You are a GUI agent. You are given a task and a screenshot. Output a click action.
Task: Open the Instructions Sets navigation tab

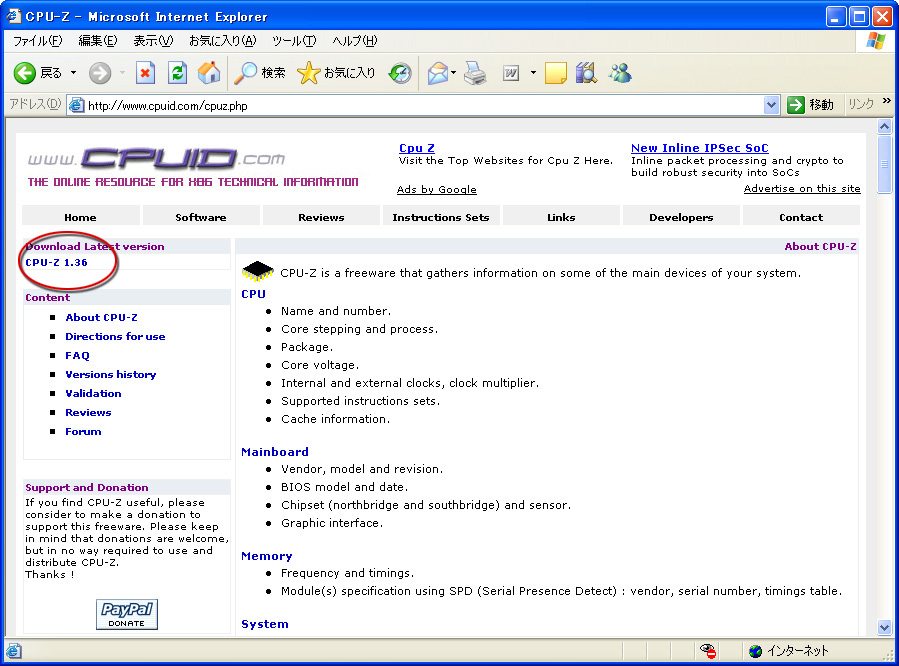(x=440, y=217)
